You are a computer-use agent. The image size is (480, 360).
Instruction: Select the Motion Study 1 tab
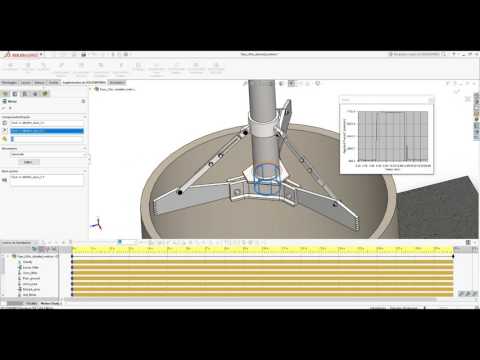pos(51,303)
